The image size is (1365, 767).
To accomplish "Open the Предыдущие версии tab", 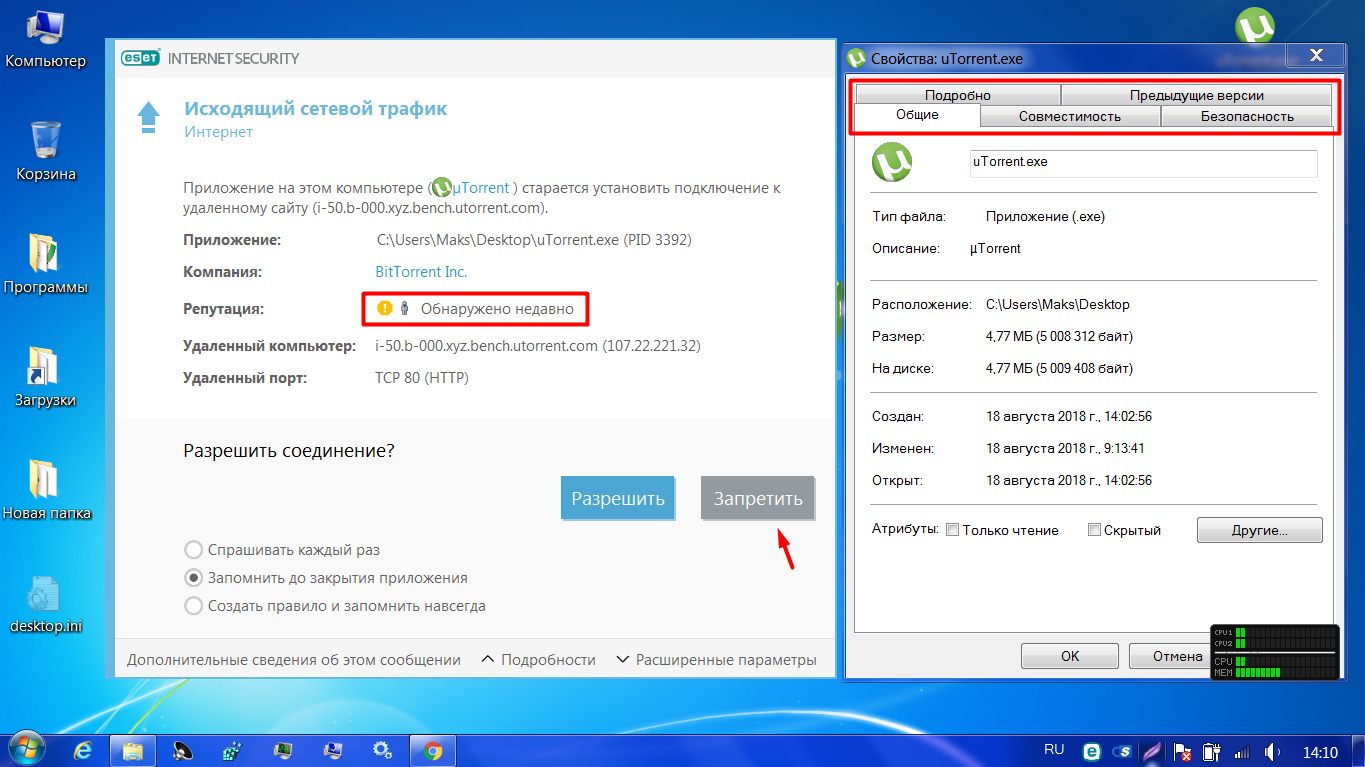I will [x=1196, y=96].
